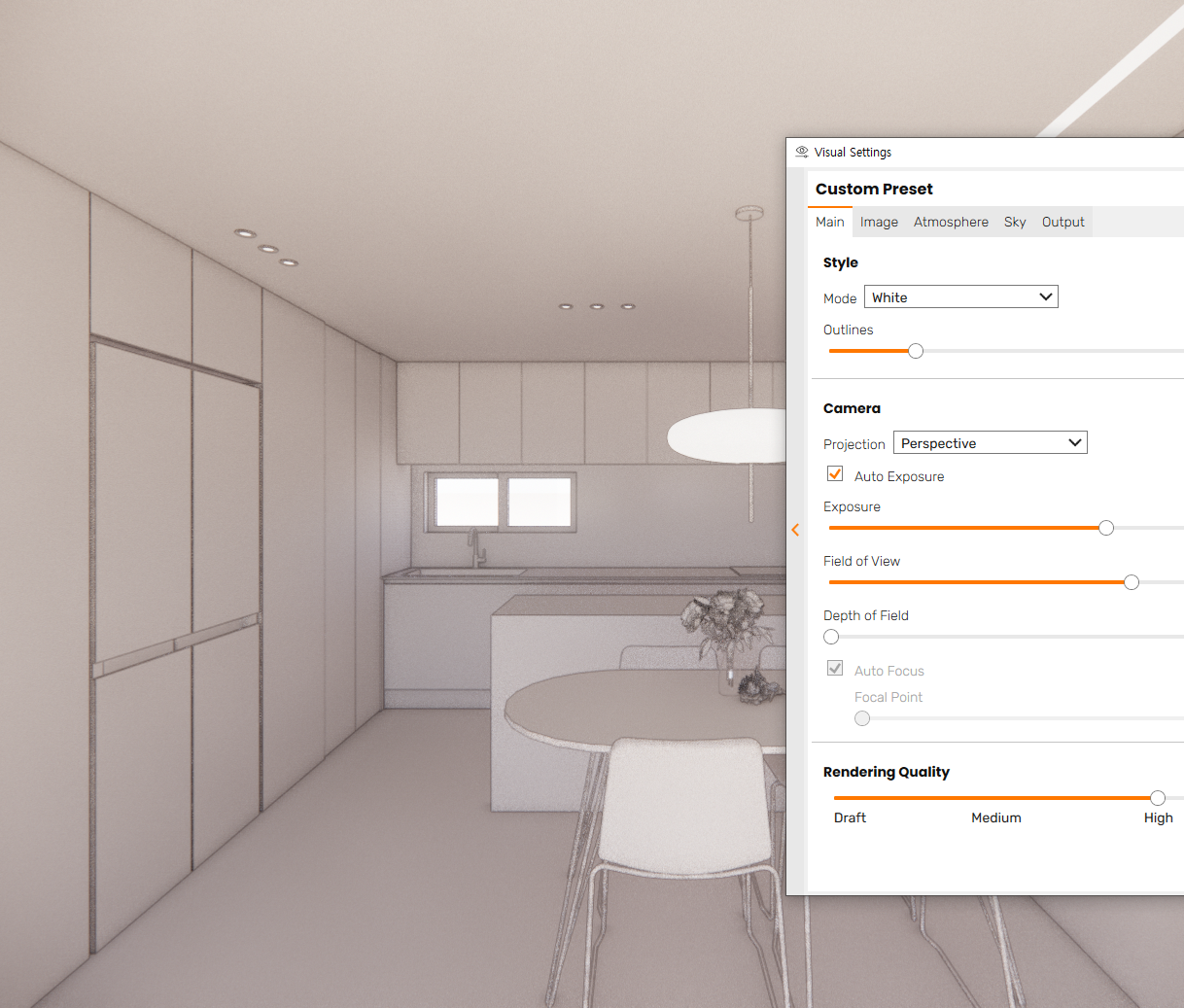Switch to the Image tab
Image resolution: width=1184 pixels, height=1008 pixels.
[x=879, y=222]
